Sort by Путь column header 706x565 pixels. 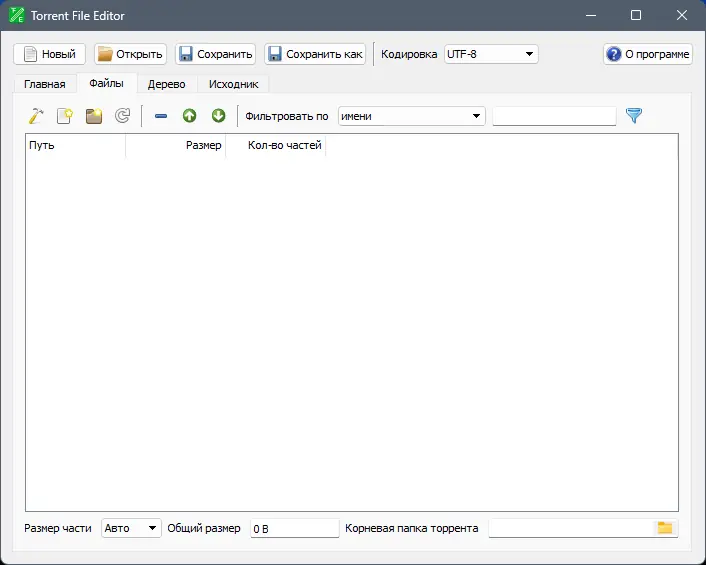click(76, 145)
